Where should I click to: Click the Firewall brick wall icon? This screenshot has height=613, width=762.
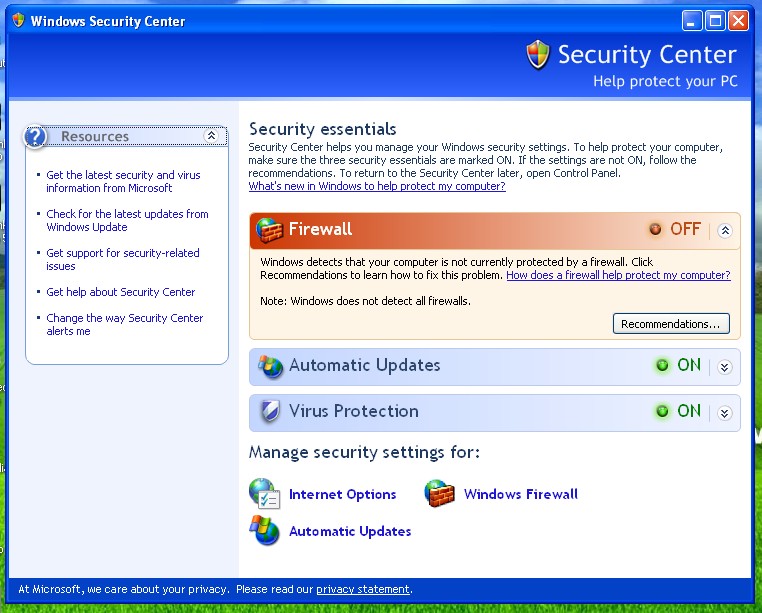point(269,229)
